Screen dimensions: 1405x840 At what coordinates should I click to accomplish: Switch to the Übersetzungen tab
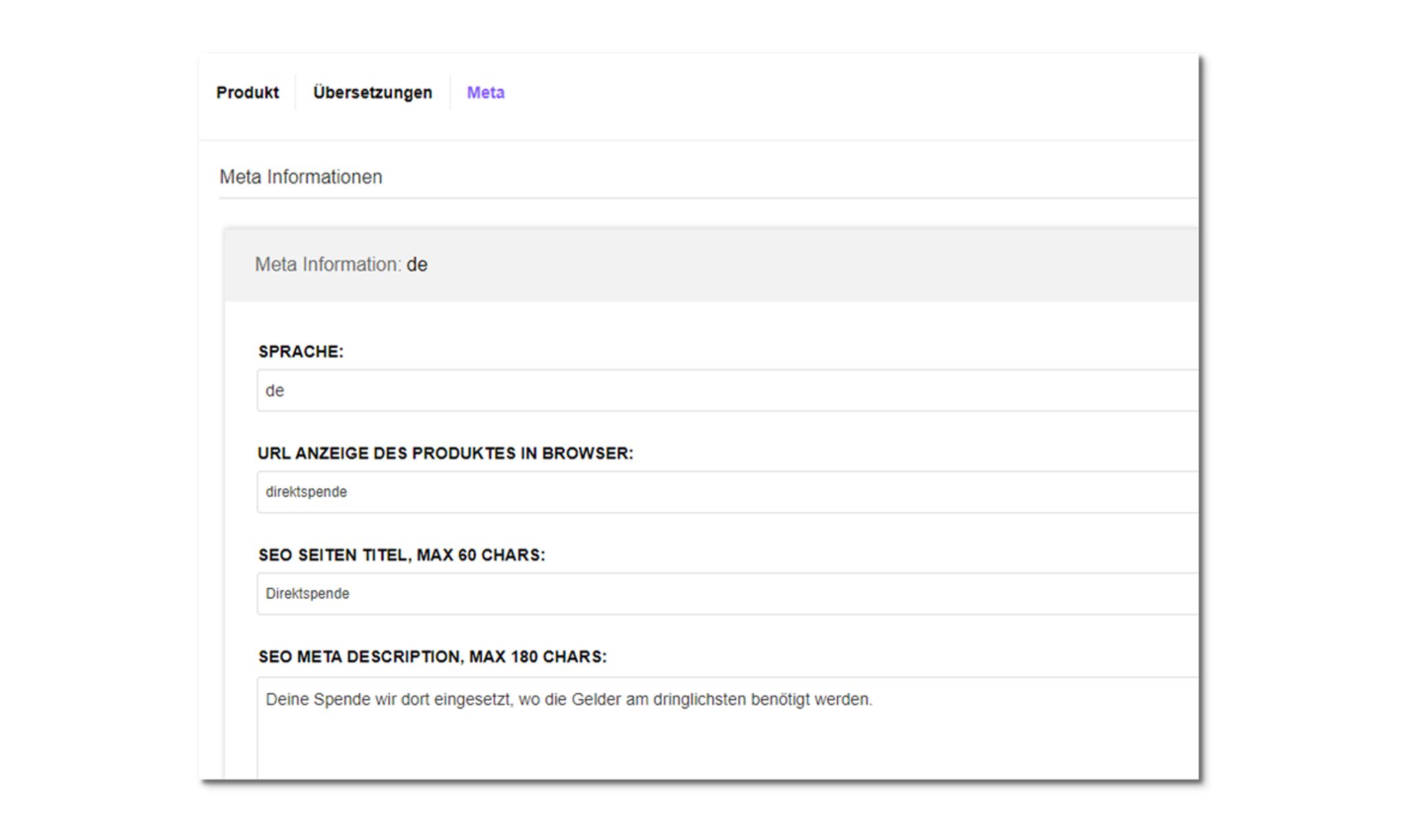372,92
